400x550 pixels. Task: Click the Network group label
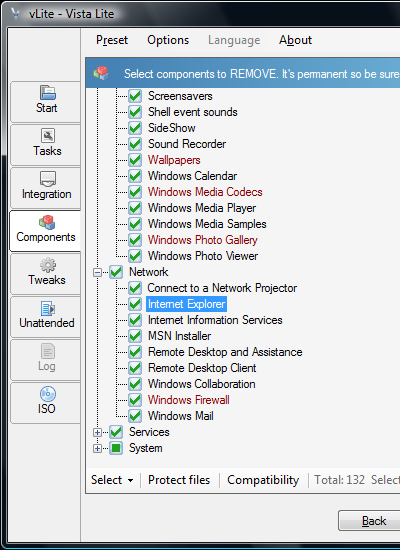149,272
